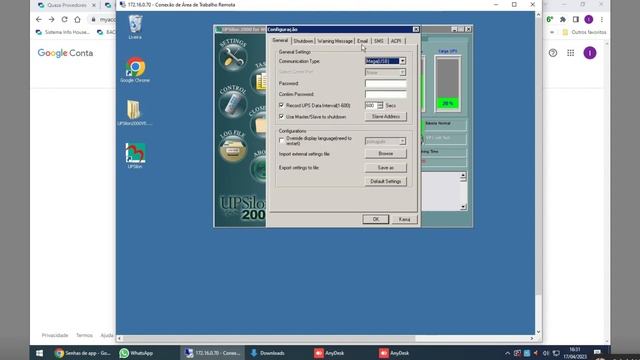Switch to Quazz Provedores Chrome tab
Screen dimensions: 640x360
[x=67, y=5]
